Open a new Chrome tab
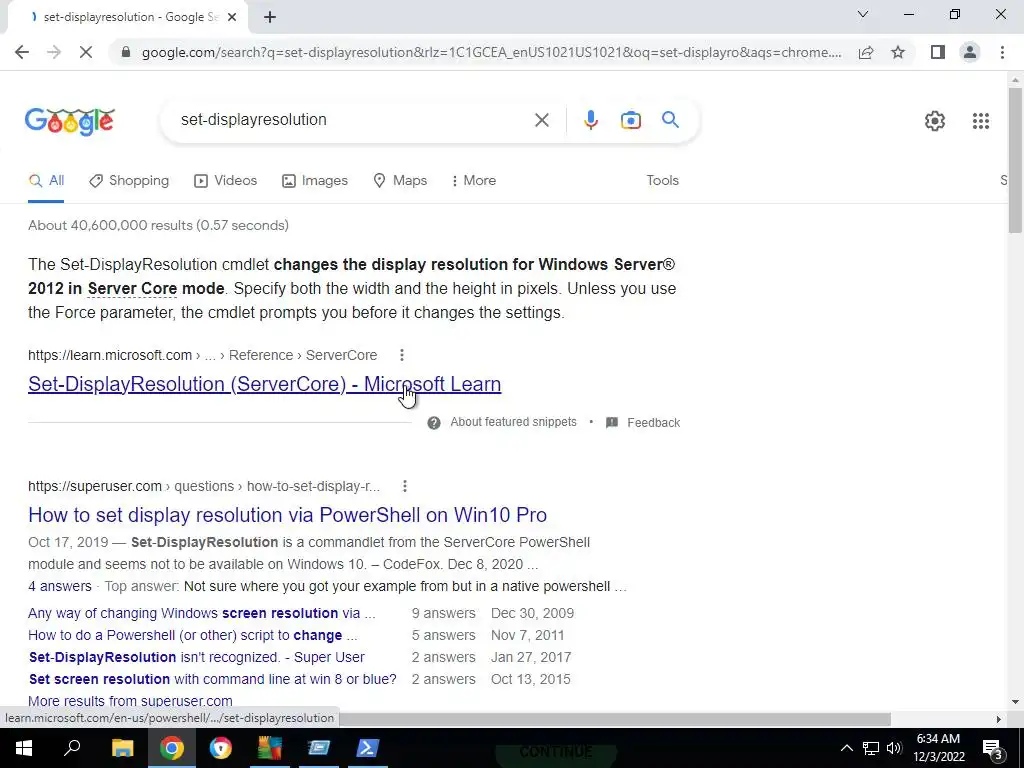The height and width of the screenshot is (768, 1024). (x=270, y=17)
